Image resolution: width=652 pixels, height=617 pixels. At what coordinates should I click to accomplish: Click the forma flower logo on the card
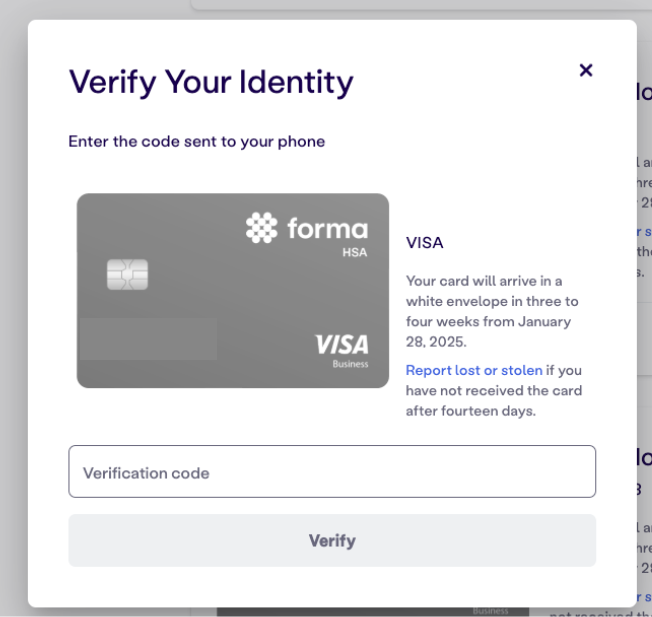262,227
